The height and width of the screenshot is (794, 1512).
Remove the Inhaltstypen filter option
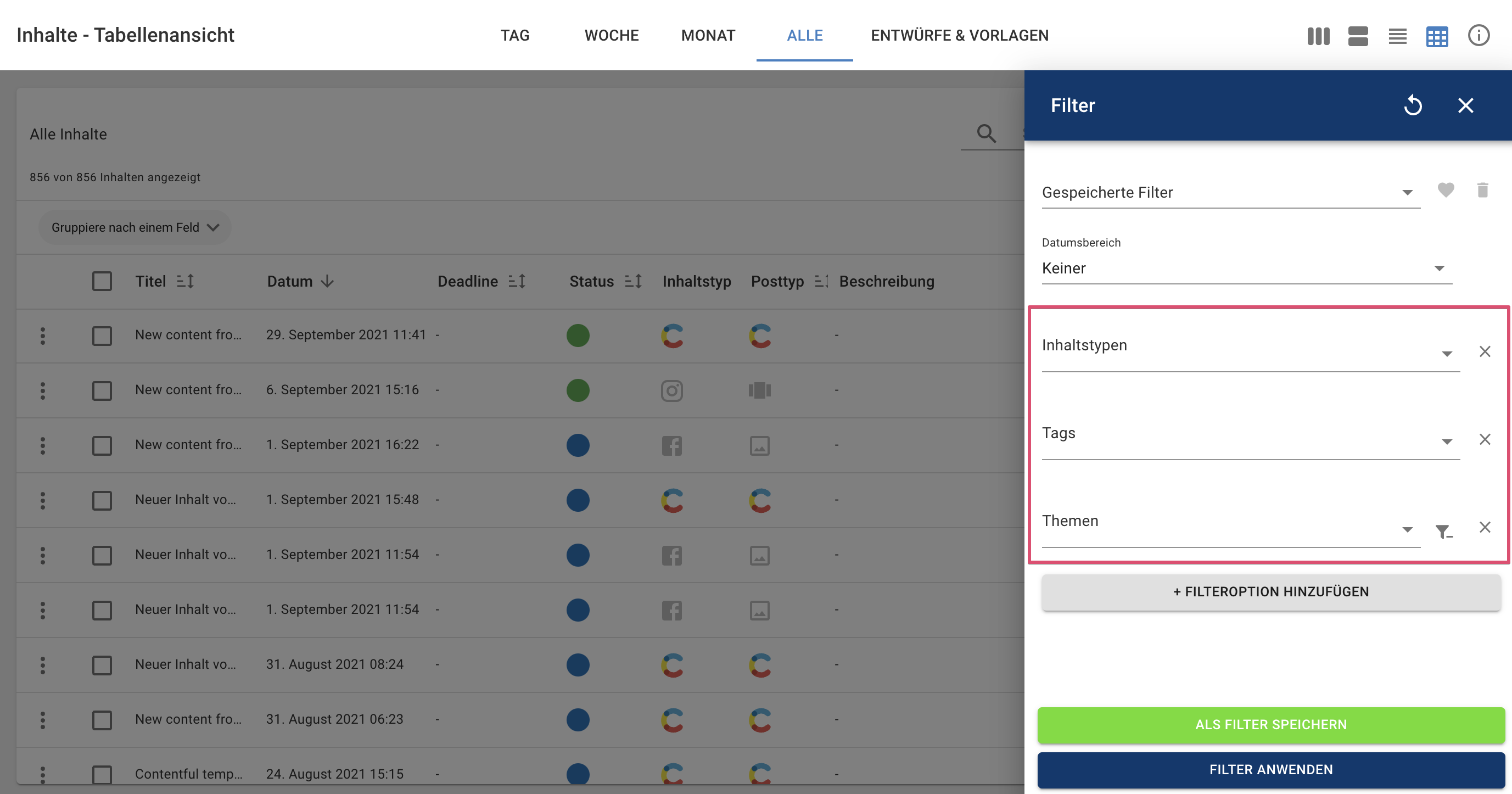pyautogui.click(x=1485, y=351)
